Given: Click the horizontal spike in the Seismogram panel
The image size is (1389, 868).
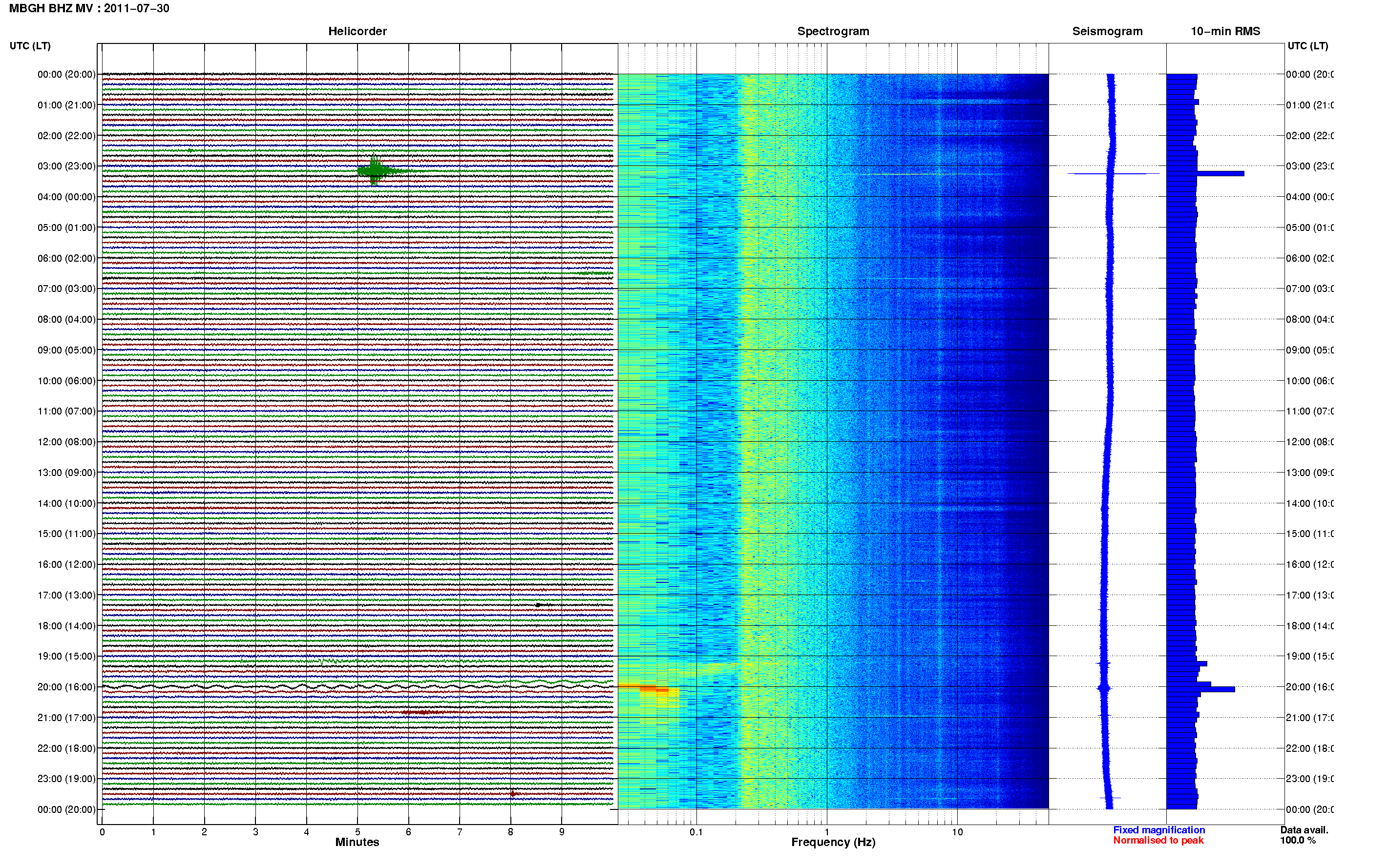Looking at the screenshot, I should pyautogui.click(x=1113, y=173).
